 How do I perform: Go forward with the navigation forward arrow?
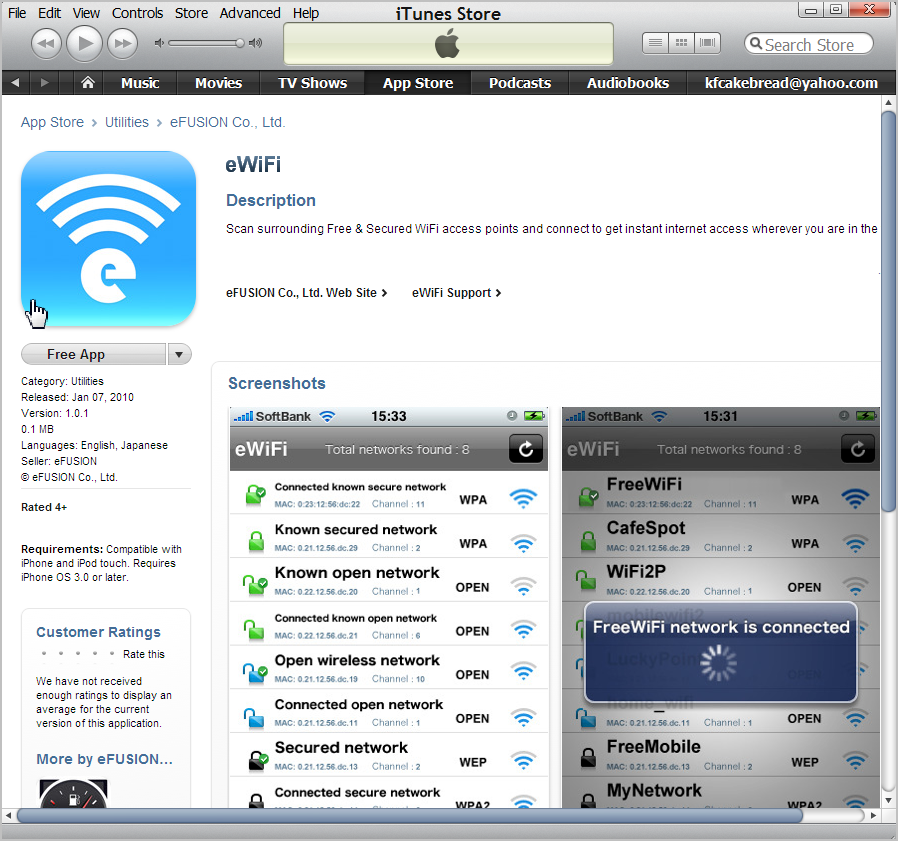(x=45, y=83)
